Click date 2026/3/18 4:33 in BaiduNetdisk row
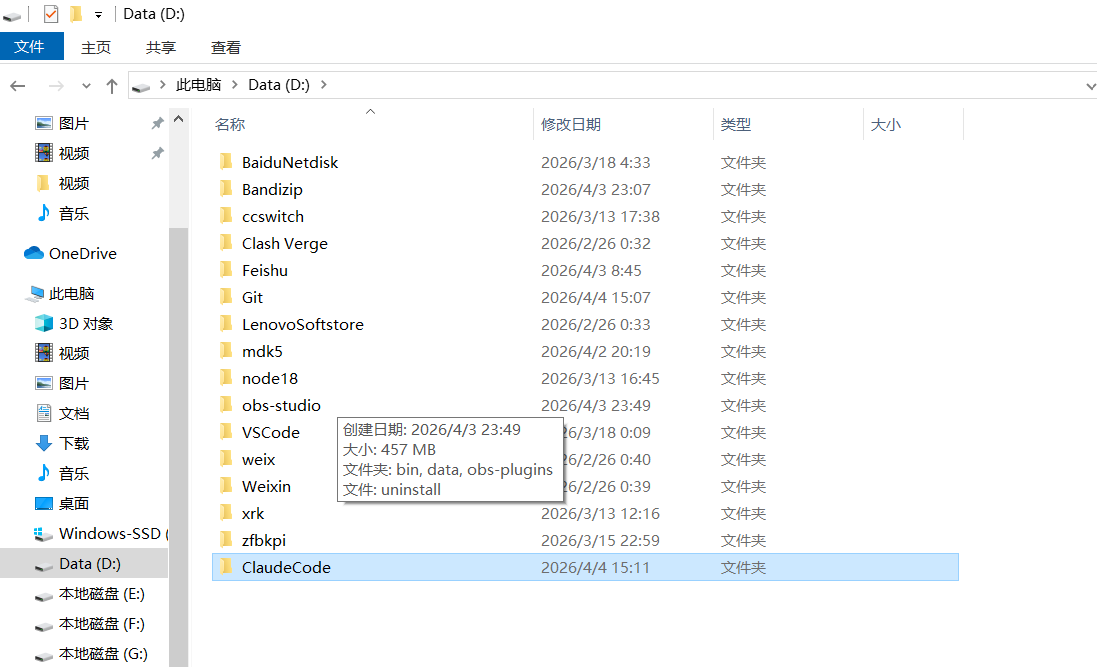 click(x=595, y=162)
